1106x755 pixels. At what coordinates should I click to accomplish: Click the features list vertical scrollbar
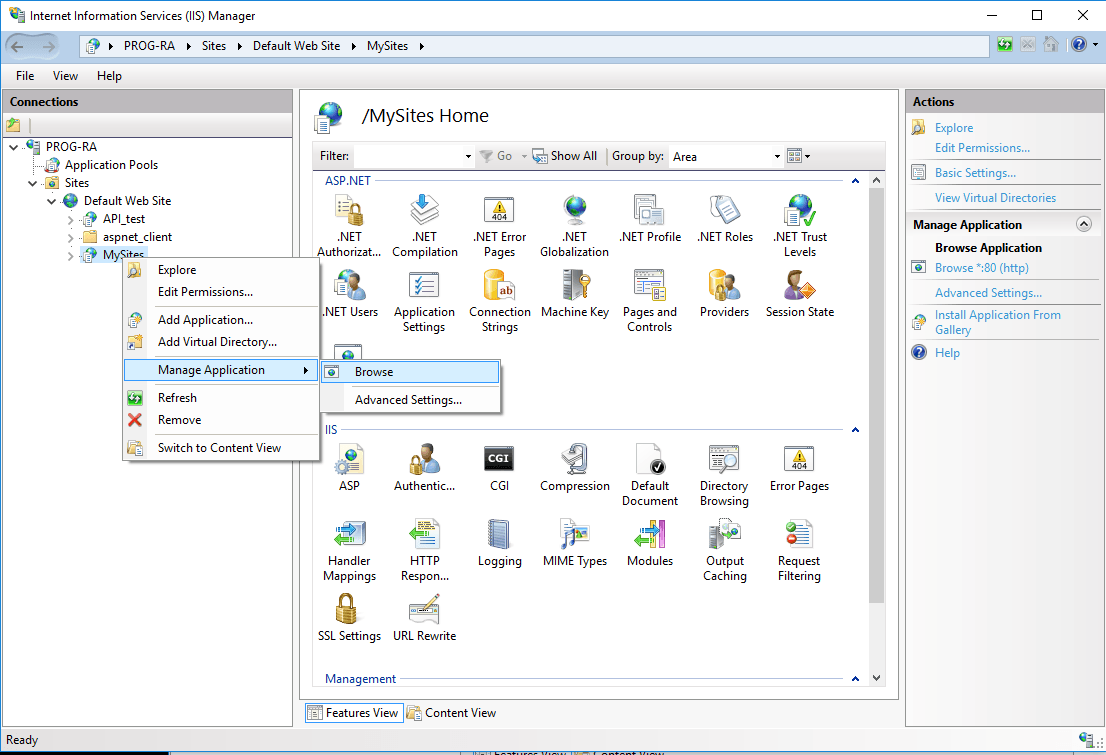point(876,395)
